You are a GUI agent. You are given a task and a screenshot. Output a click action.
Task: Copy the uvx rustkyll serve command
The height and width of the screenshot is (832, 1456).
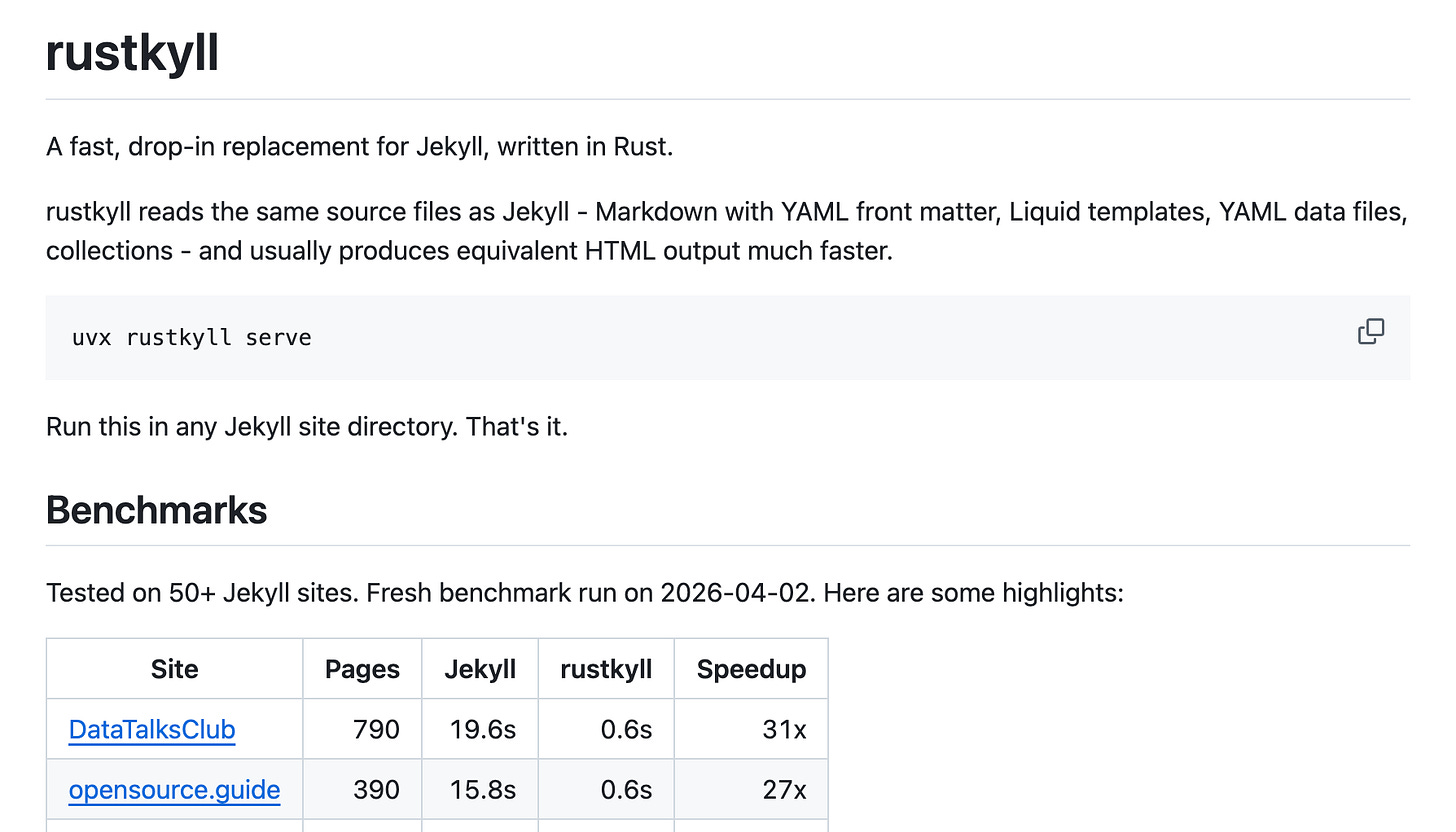[x=1371, y=332]
